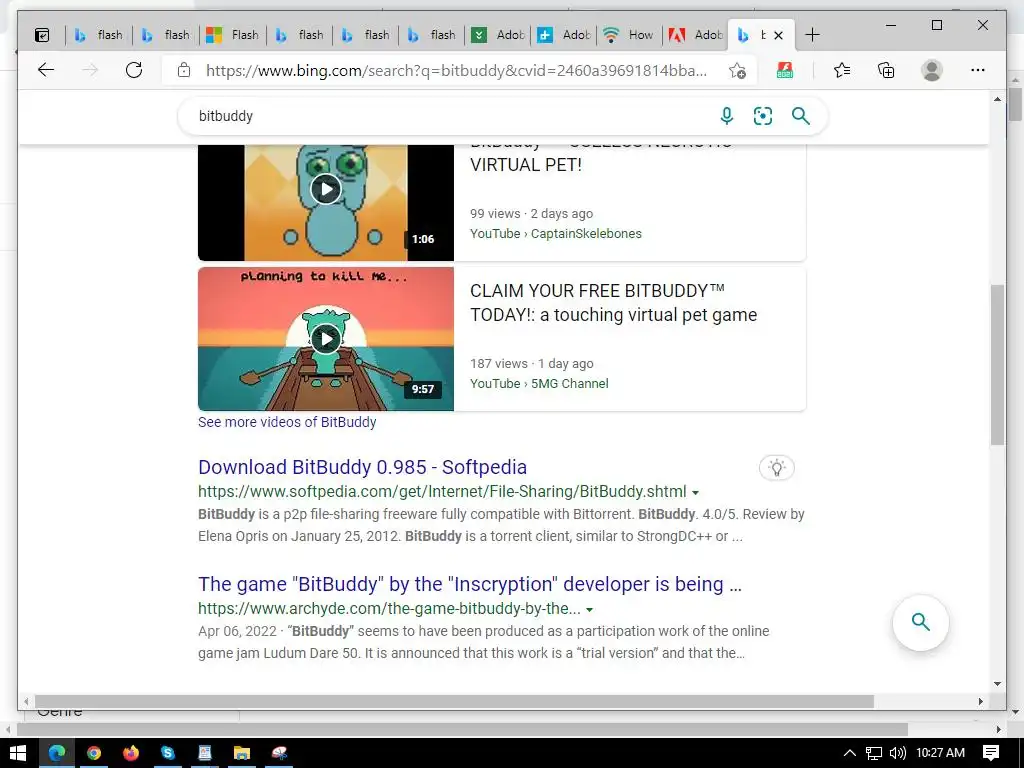This screenshot has width=1024, height=768.
Task: Open the Favorites list icon
Action: [842, 70]
